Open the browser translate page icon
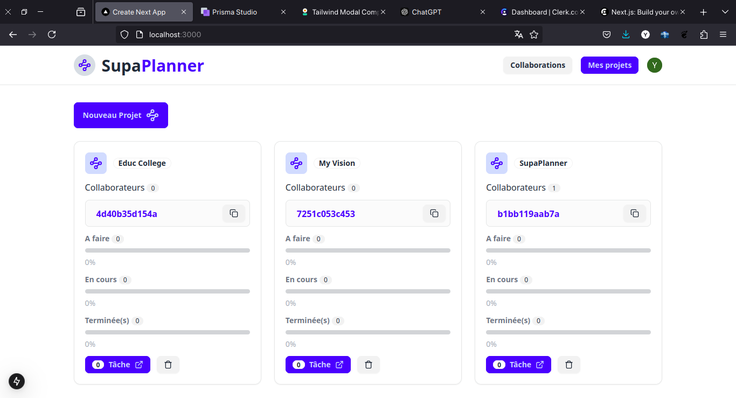Viewport: 736px width, 398px height. [518, 34]
